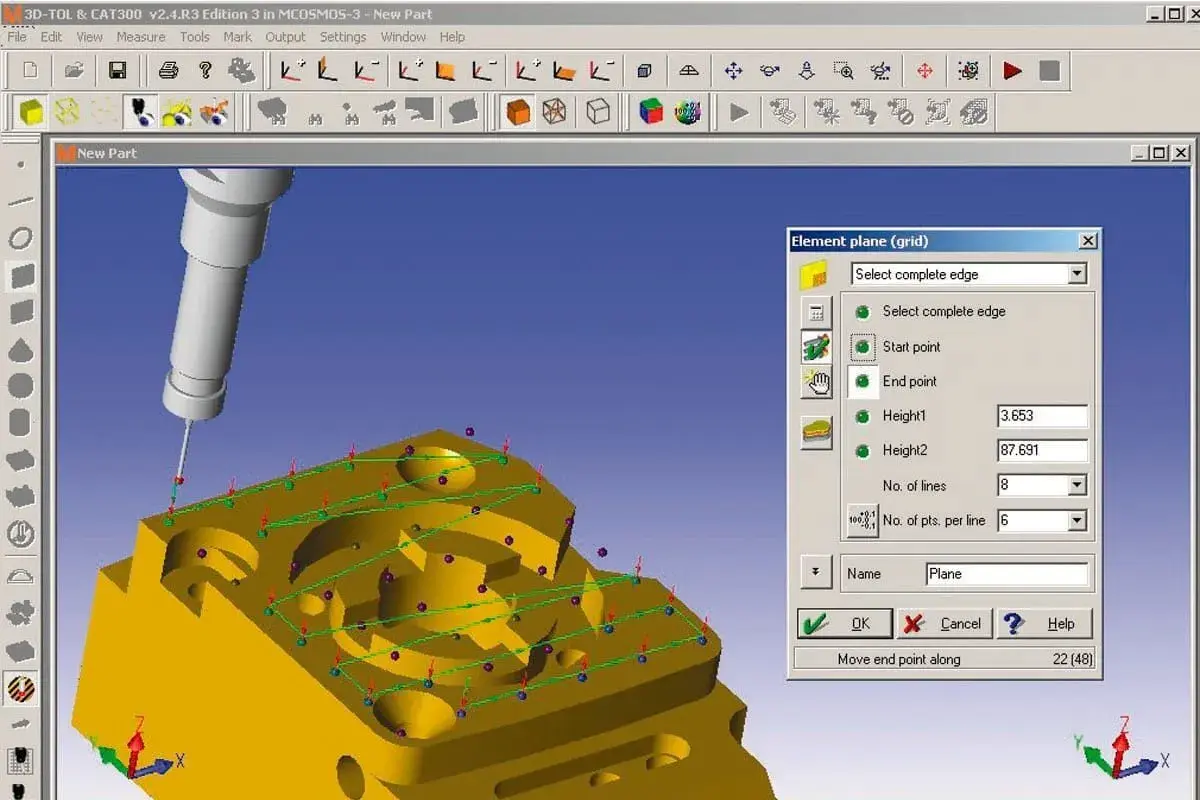Open the printer icon to print
The image size is (1200, 800).
pyautogui.click(x=170, y=70)
